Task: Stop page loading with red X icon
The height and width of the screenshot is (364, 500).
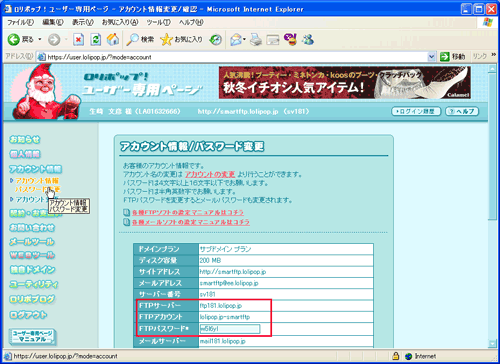Action: 78,40
